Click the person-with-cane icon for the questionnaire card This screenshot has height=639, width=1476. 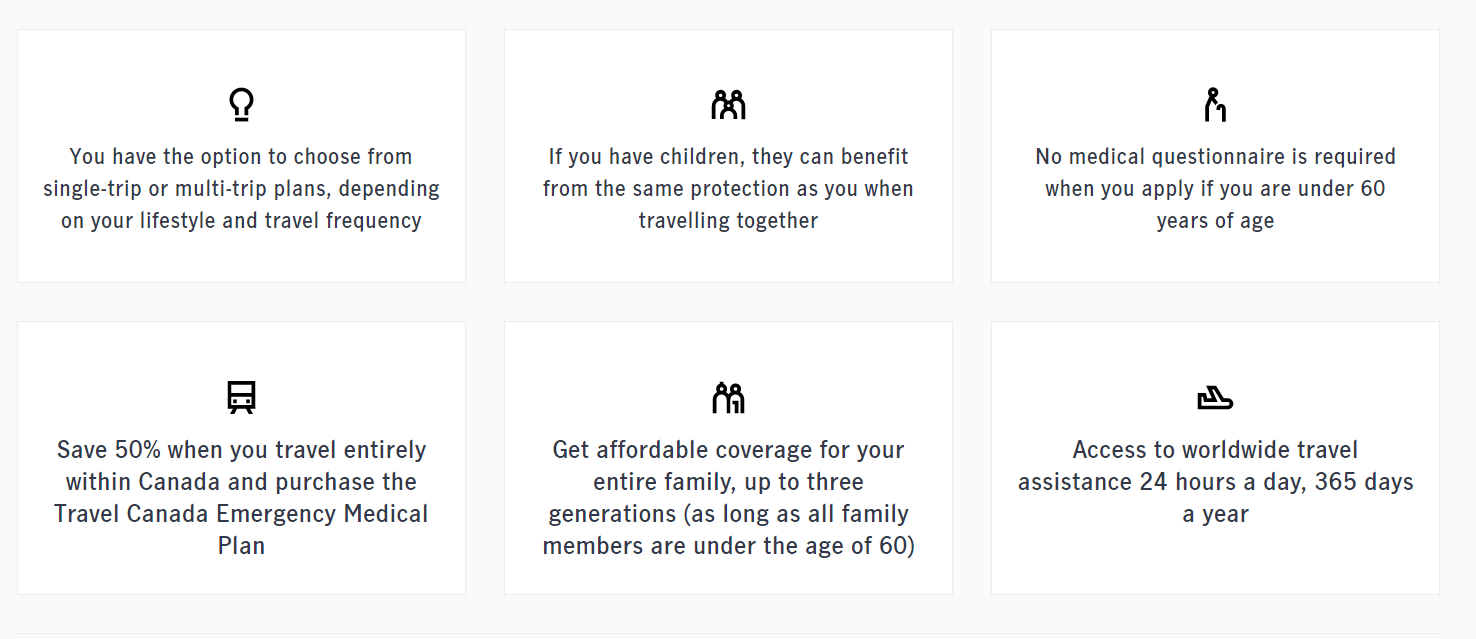[x=1214, y=105]
